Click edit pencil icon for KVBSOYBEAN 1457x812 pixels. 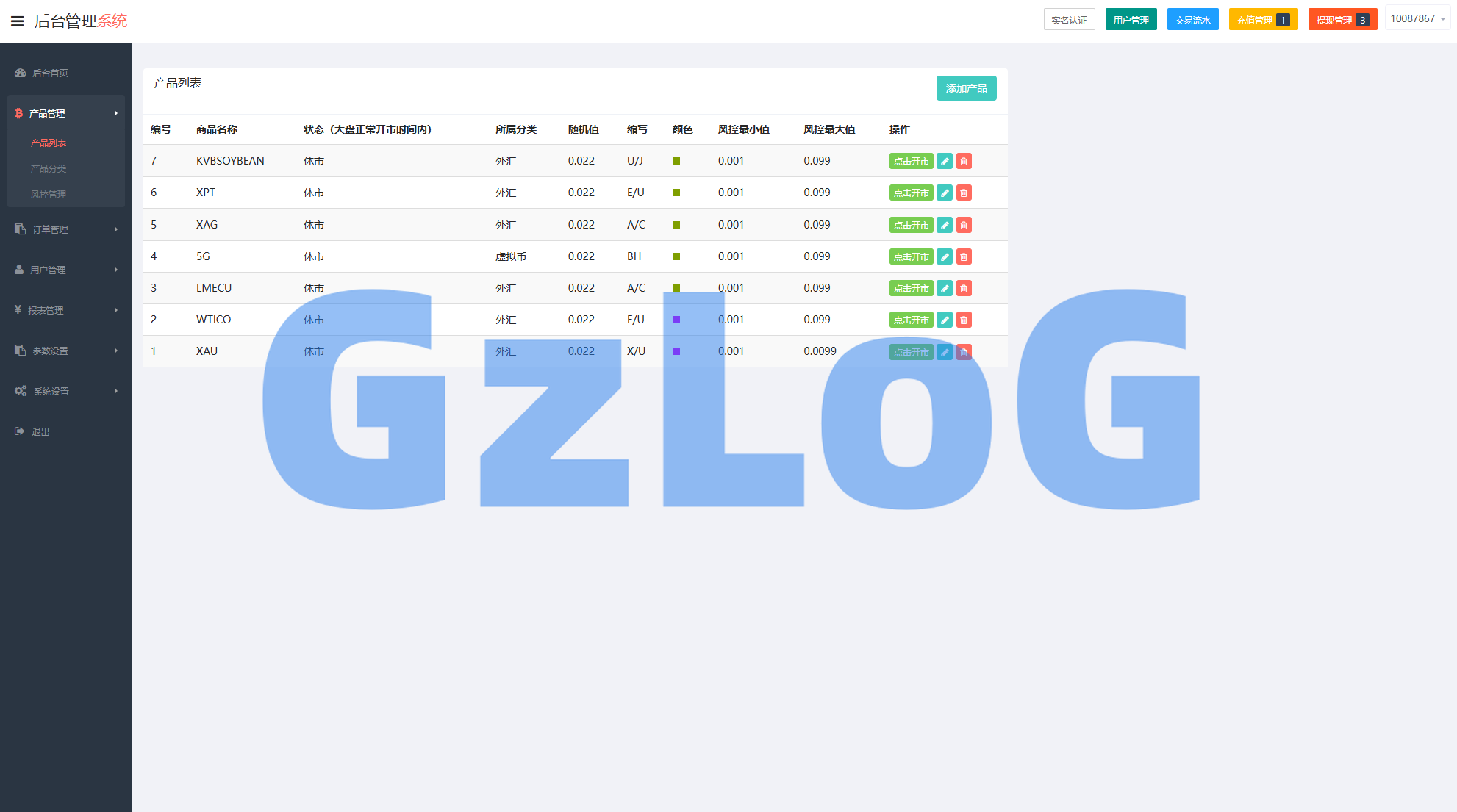pos(945,161)
